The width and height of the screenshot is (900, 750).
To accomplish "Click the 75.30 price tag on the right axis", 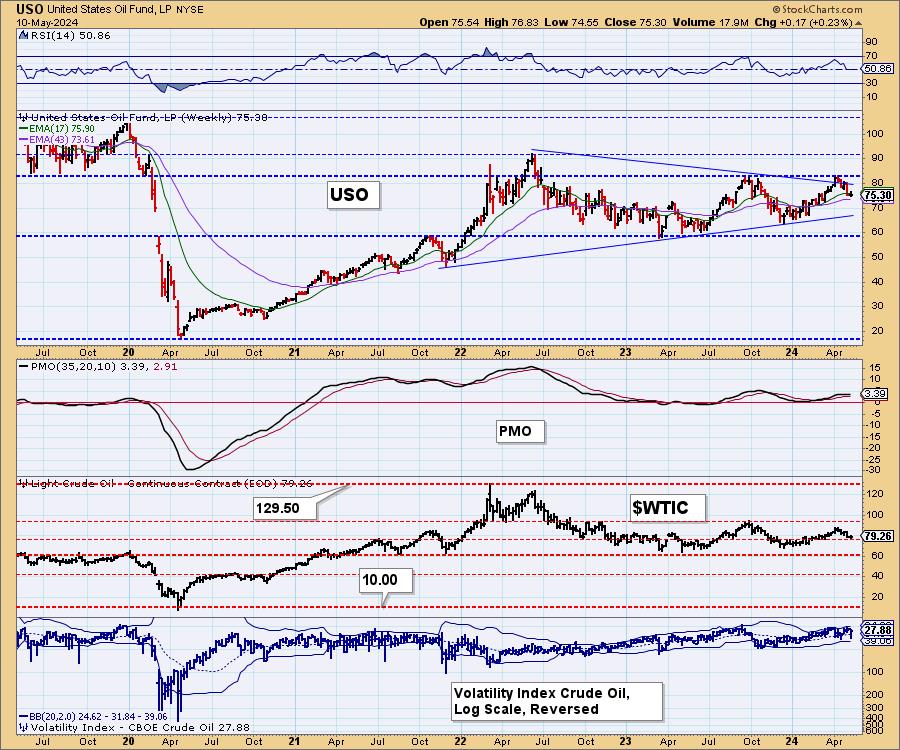I will pyautogui.click(x=878, y=196).
